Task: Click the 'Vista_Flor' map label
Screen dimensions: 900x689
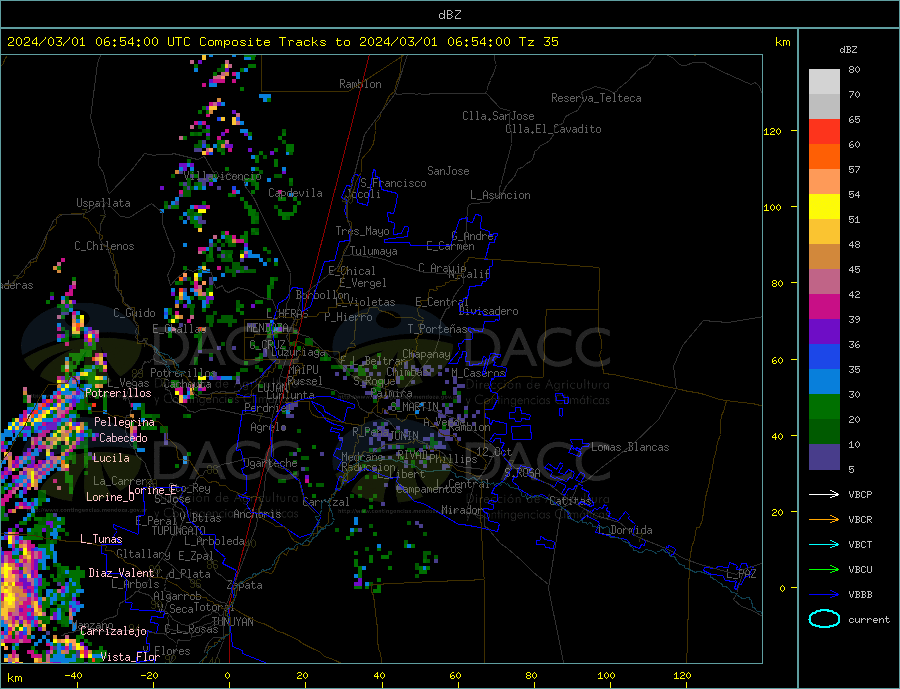Action: (130, 657)
